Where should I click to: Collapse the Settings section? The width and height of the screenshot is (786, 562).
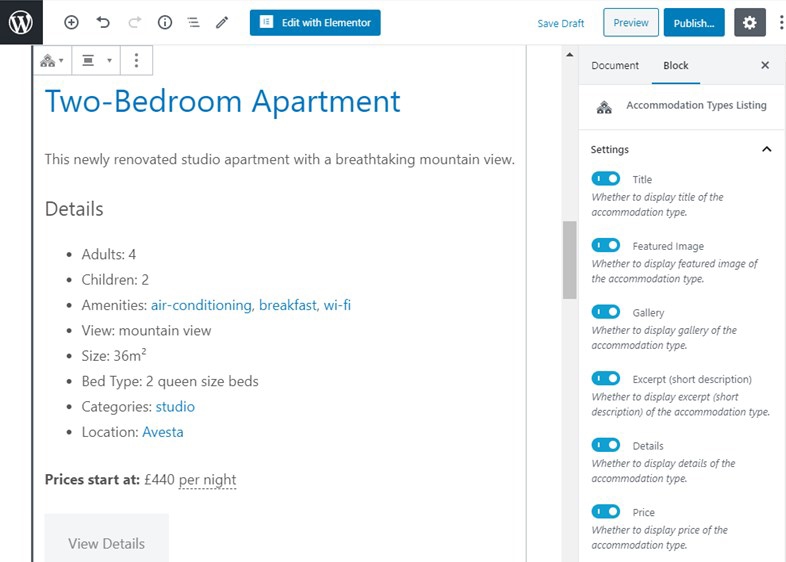tap(766, 149)
